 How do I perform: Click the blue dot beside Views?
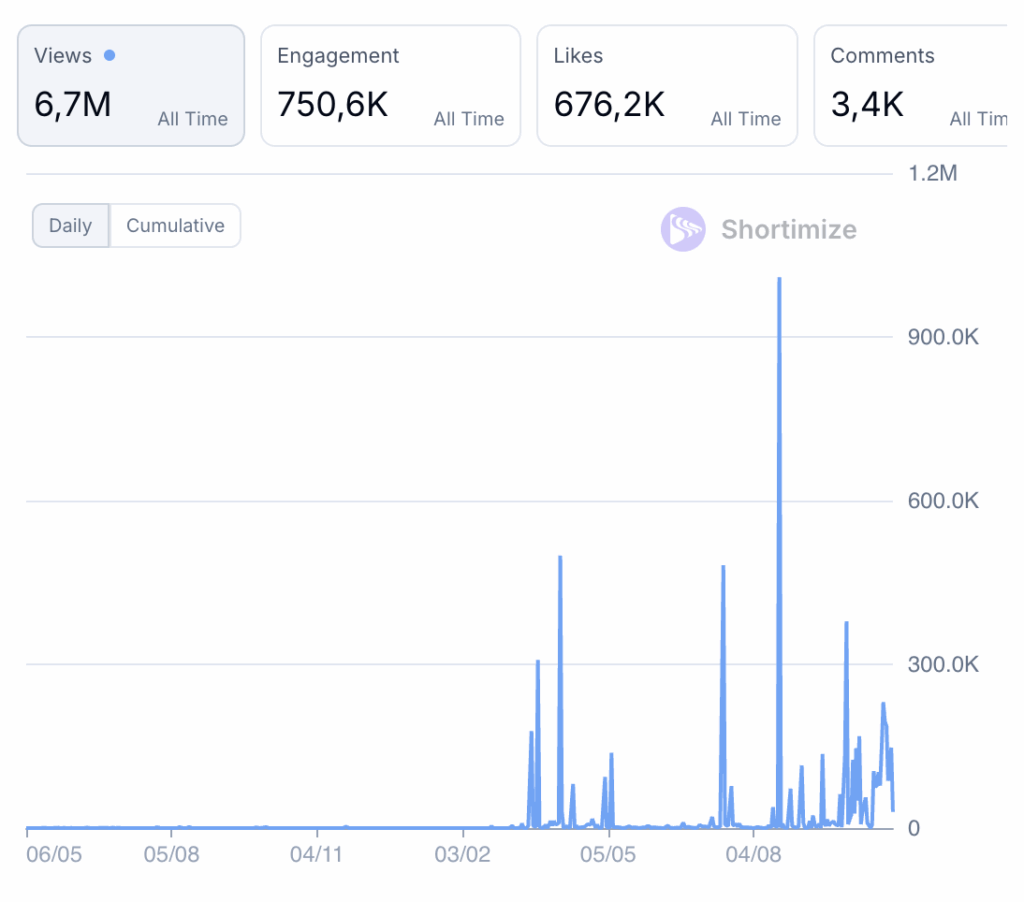109,56
